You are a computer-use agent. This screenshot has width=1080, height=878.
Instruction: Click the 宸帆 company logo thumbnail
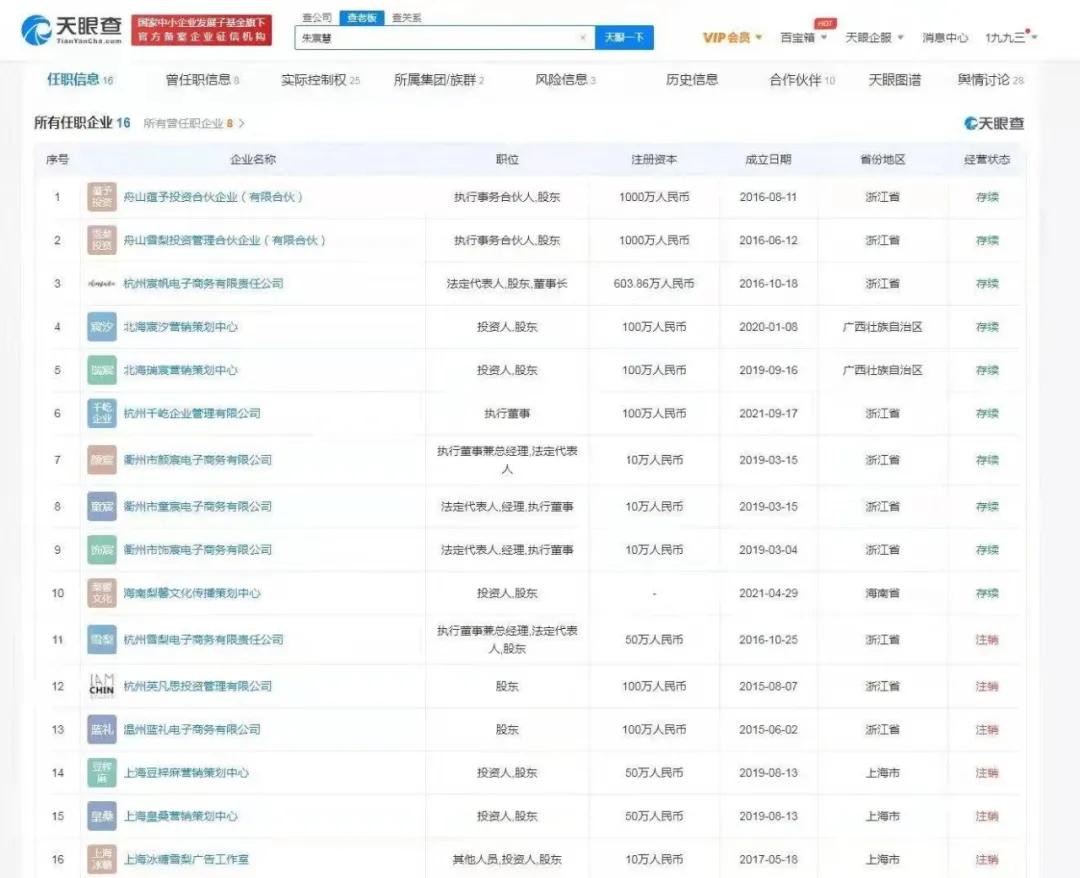(101, 283)
